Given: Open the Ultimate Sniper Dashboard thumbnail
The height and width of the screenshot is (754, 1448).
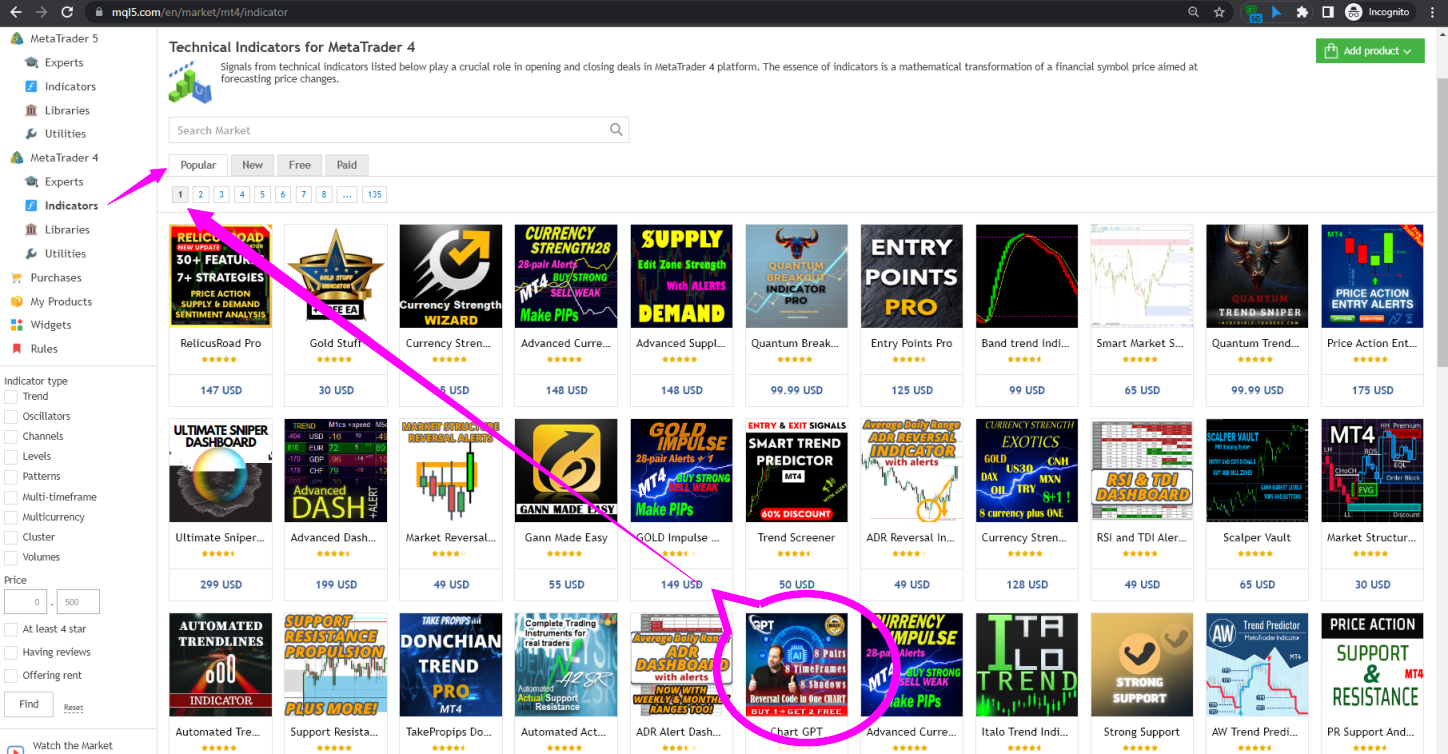Looking at the screenshot, I should (221, 470).
